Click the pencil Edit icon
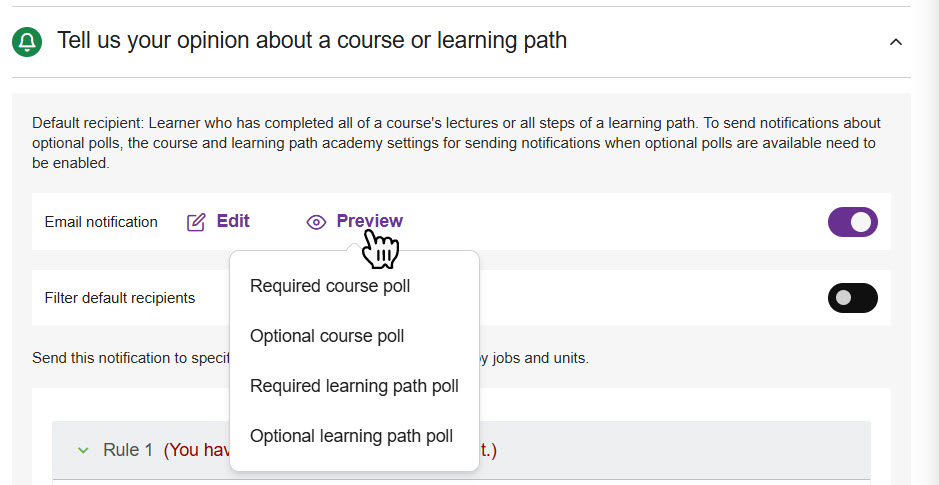 click(196, 222)
